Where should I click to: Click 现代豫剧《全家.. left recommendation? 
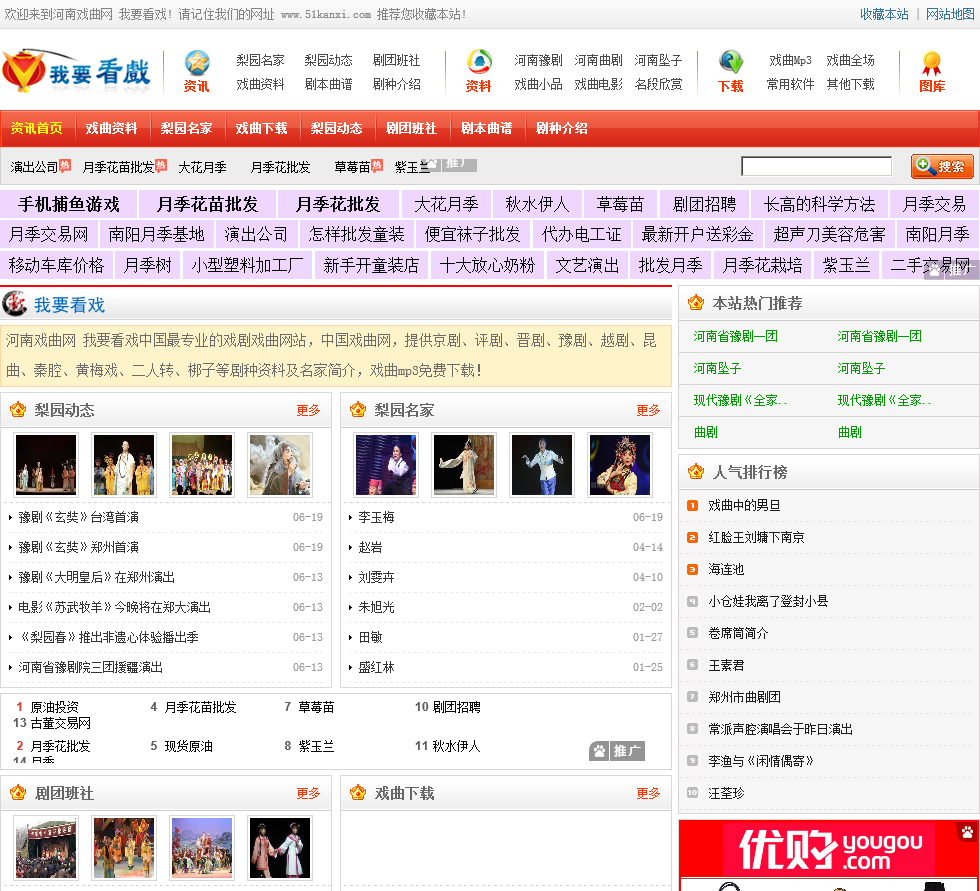740,400
